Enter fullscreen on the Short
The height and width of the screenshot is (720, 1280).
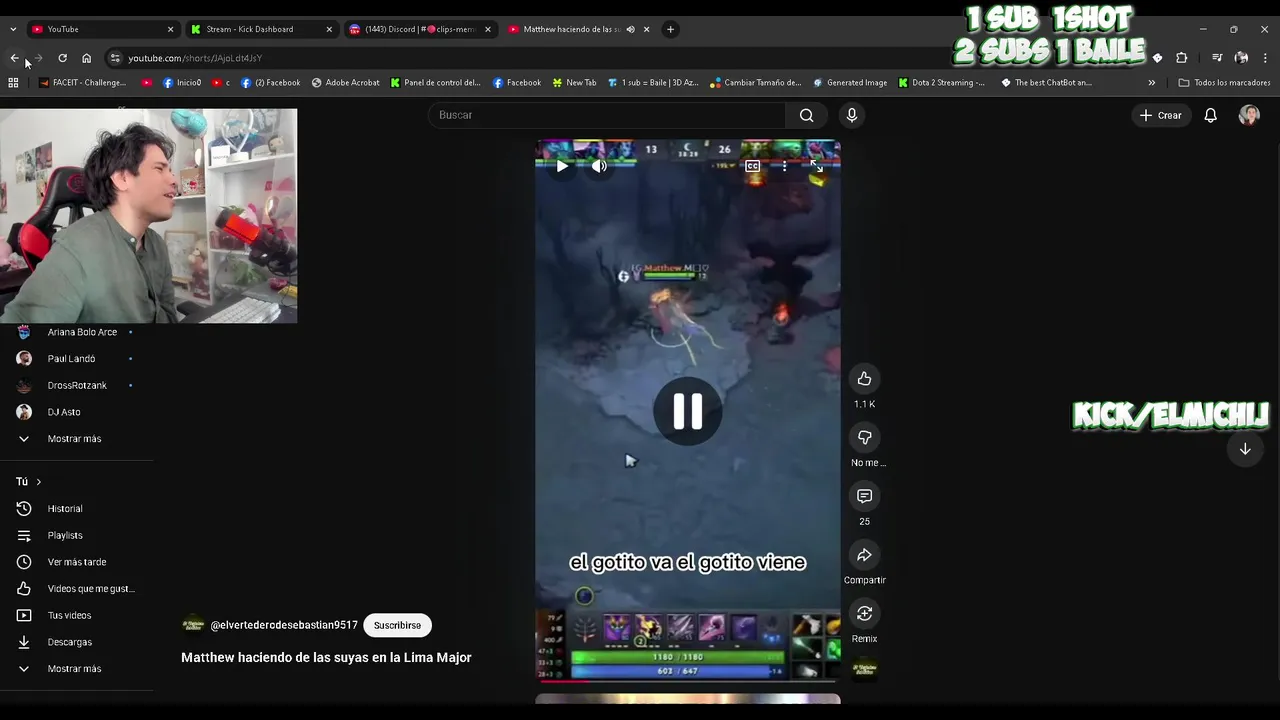[x=816, y=166]
